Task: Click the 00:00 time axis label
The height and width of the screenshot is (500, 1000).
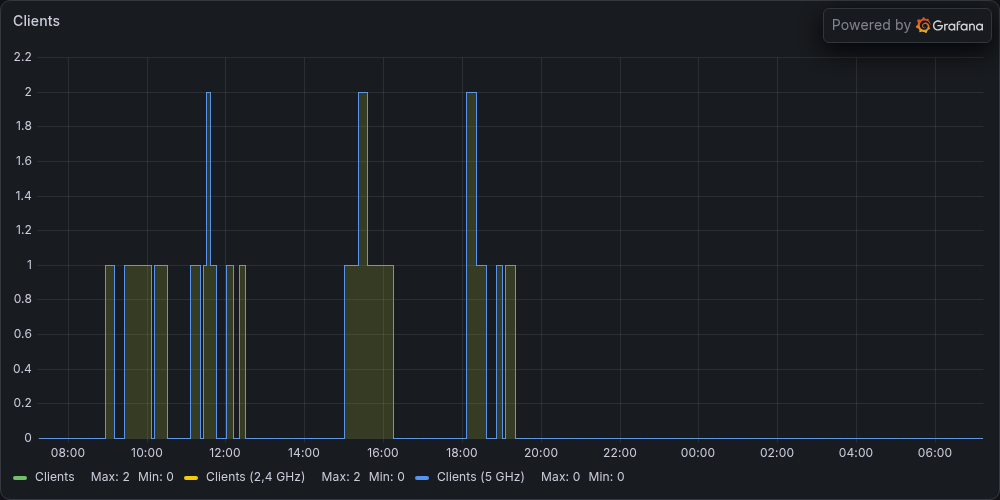Action: pos(698,453)
